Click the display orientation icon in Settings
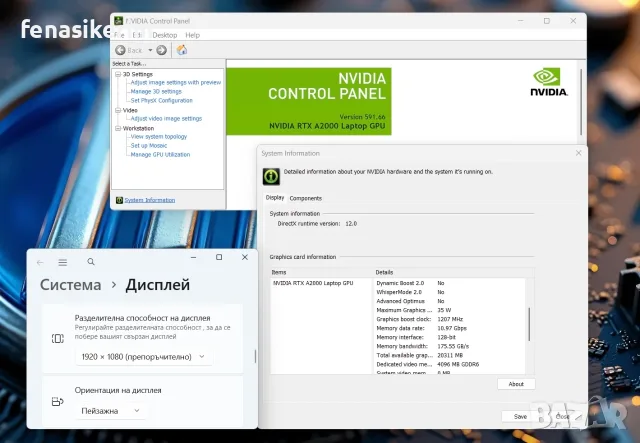640x443 pixels. click(x=58, y=402)
